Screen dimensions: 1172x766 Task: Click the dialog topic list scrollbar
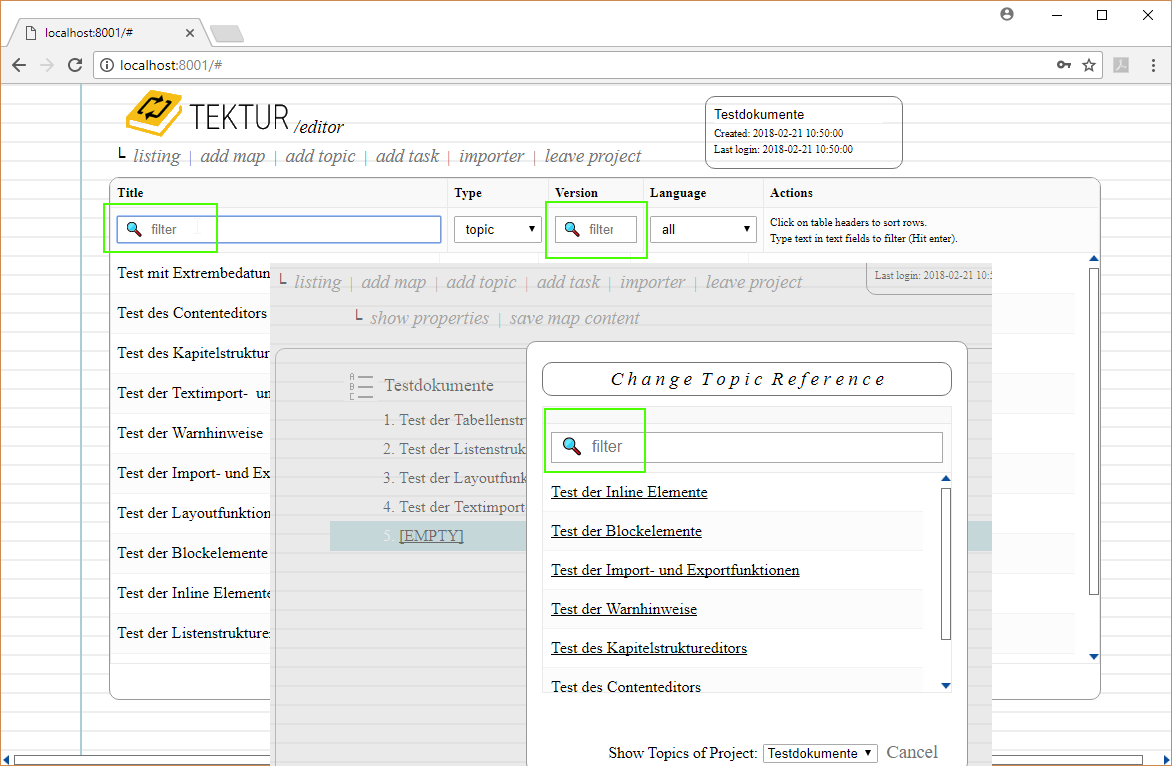pyautogui.click(x=946, y=563)
